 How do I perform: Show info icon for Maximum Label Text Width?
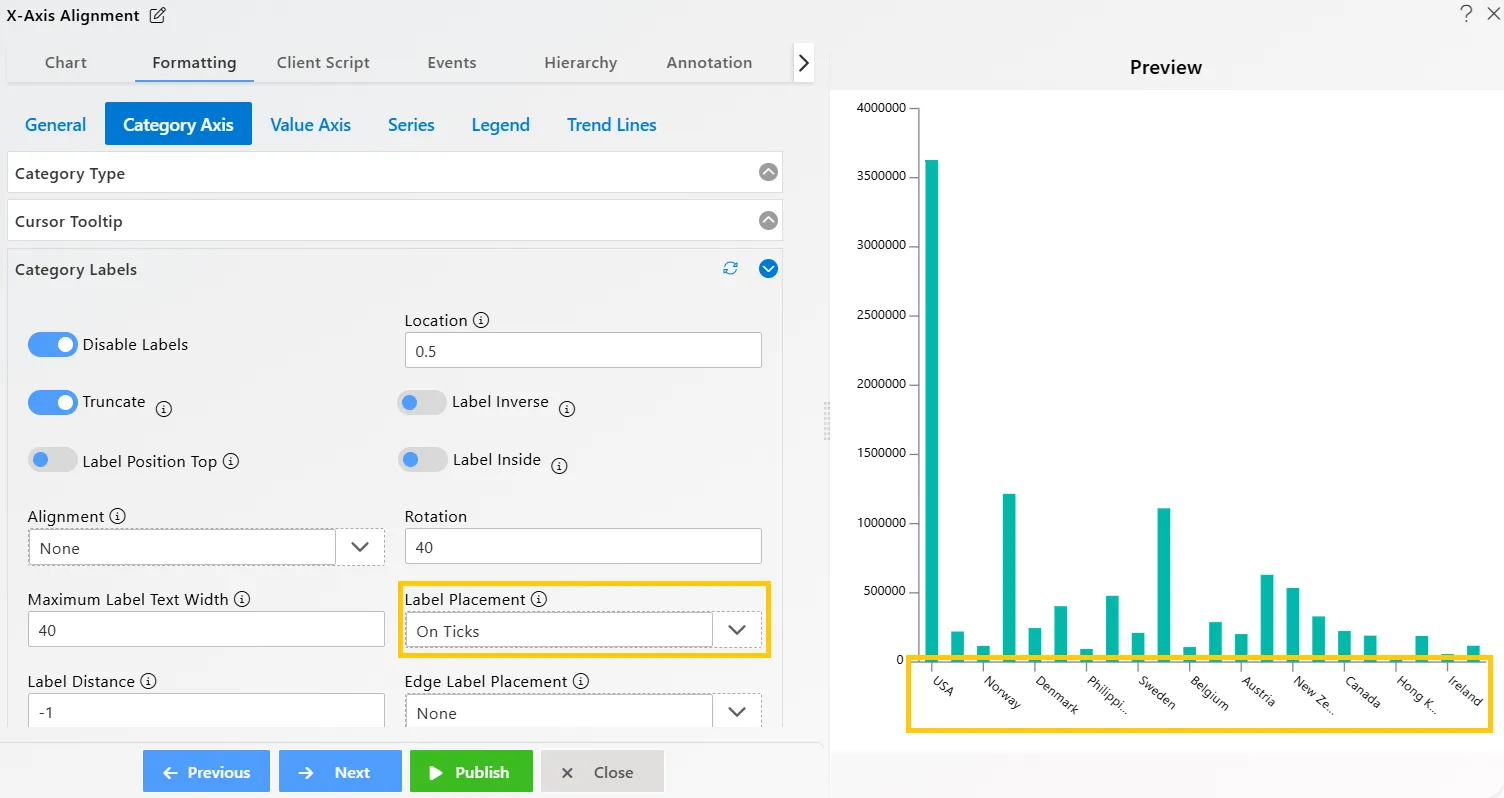point(242,600)
